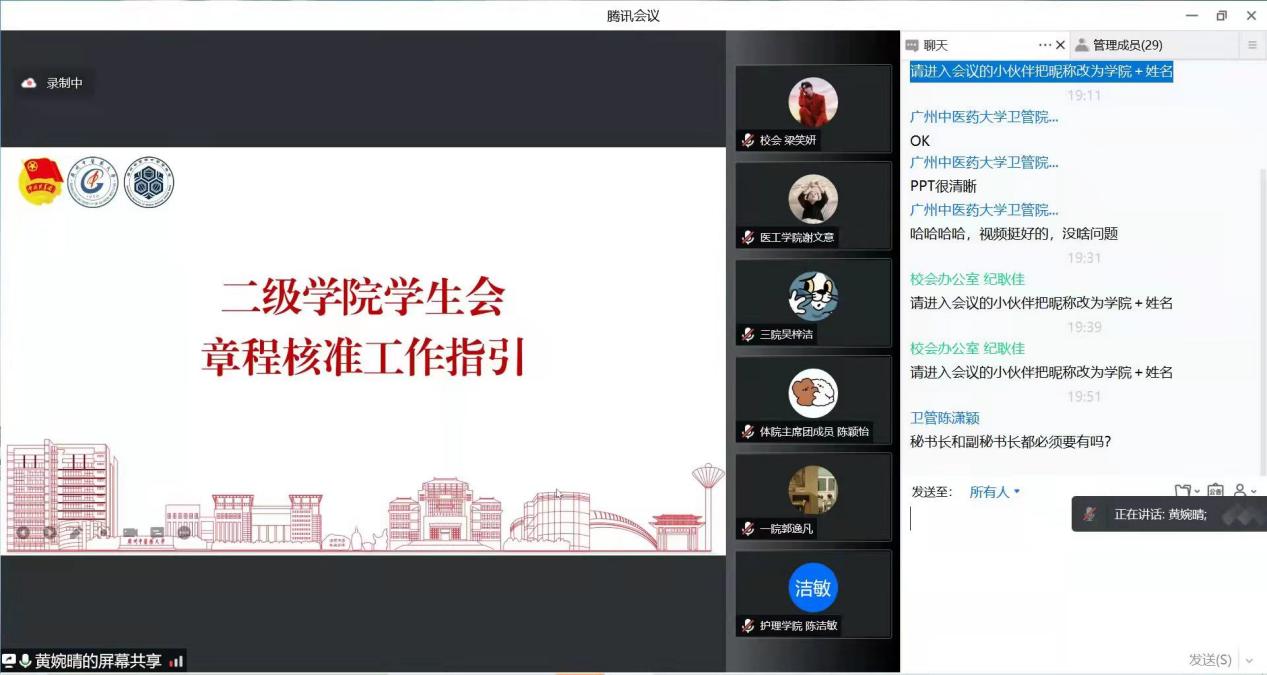Click the 发送(S) button
Viewport: 1267px width, 675px height.
[1210, 660]
